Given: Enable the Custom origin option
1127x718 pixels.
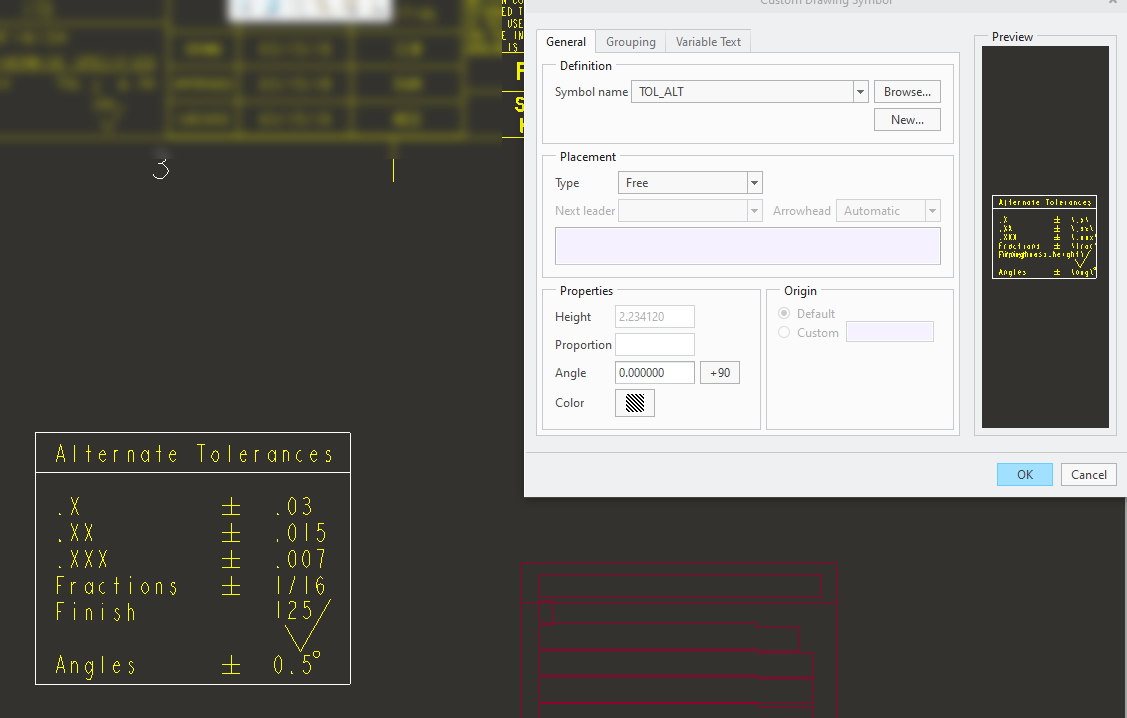Looking at the screenshot, I should point(783,332).
